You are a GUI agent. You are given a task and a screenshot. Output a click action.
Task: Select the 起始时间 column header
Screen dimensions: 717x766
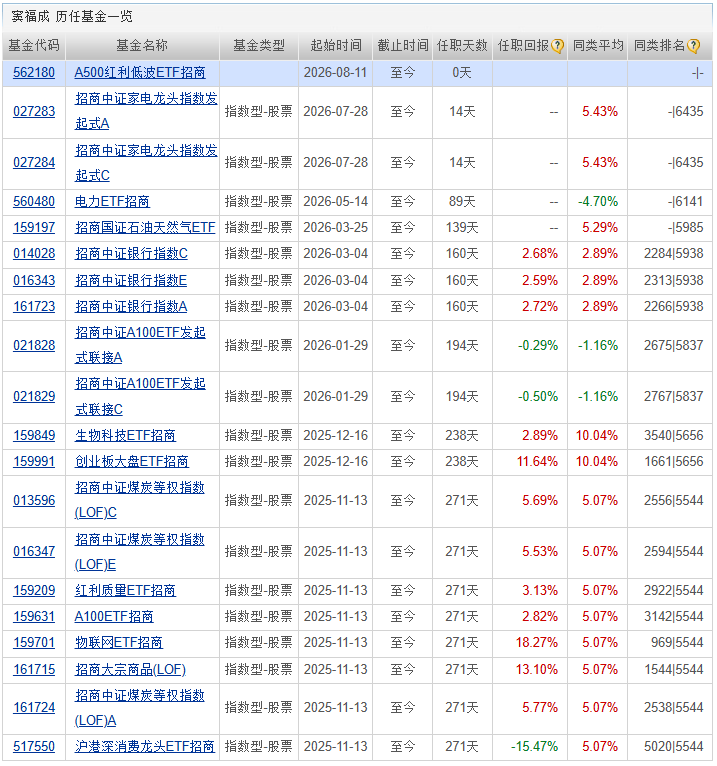336,46
